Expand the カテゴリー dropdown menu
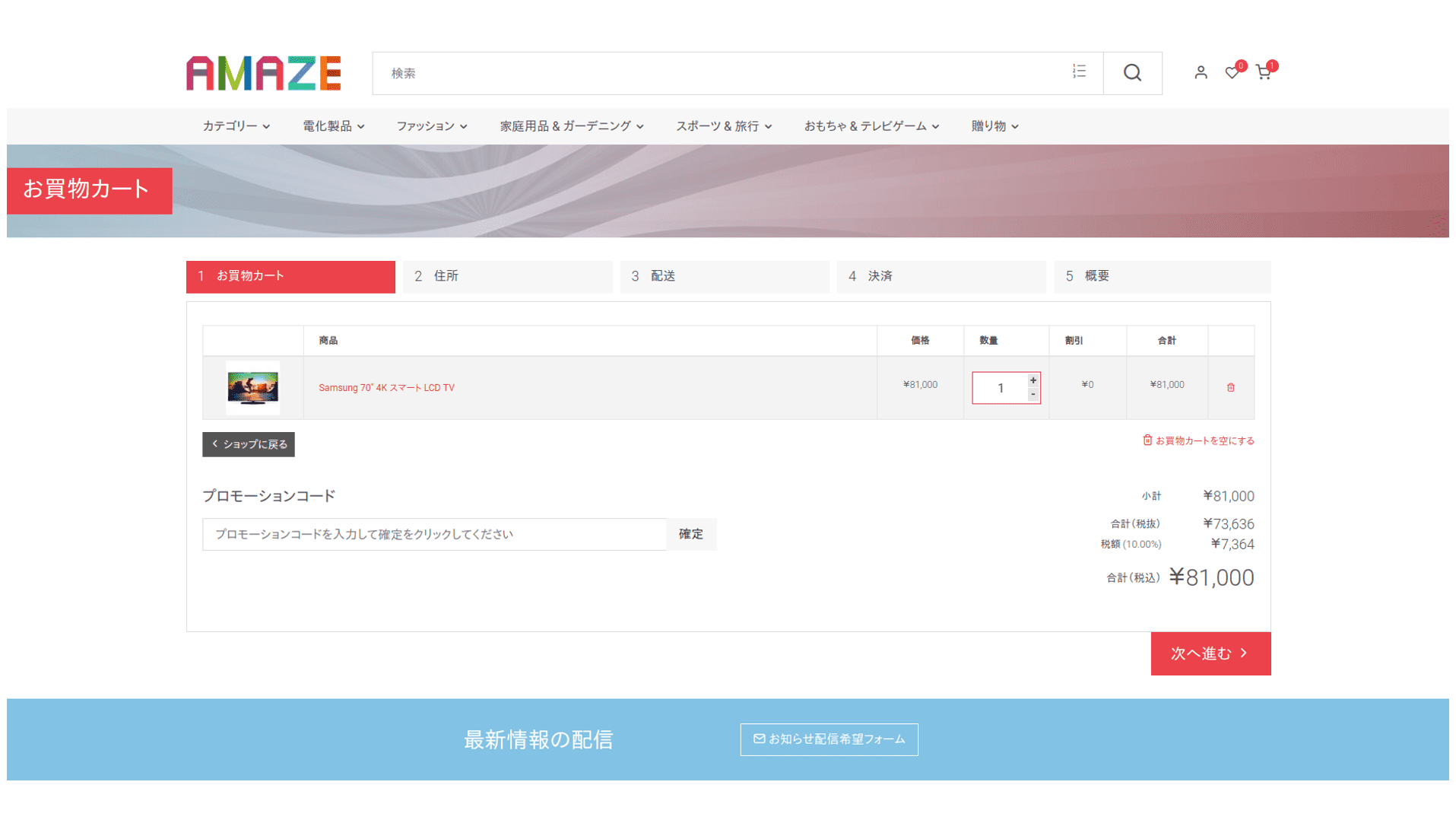 [x=236, y=126]
